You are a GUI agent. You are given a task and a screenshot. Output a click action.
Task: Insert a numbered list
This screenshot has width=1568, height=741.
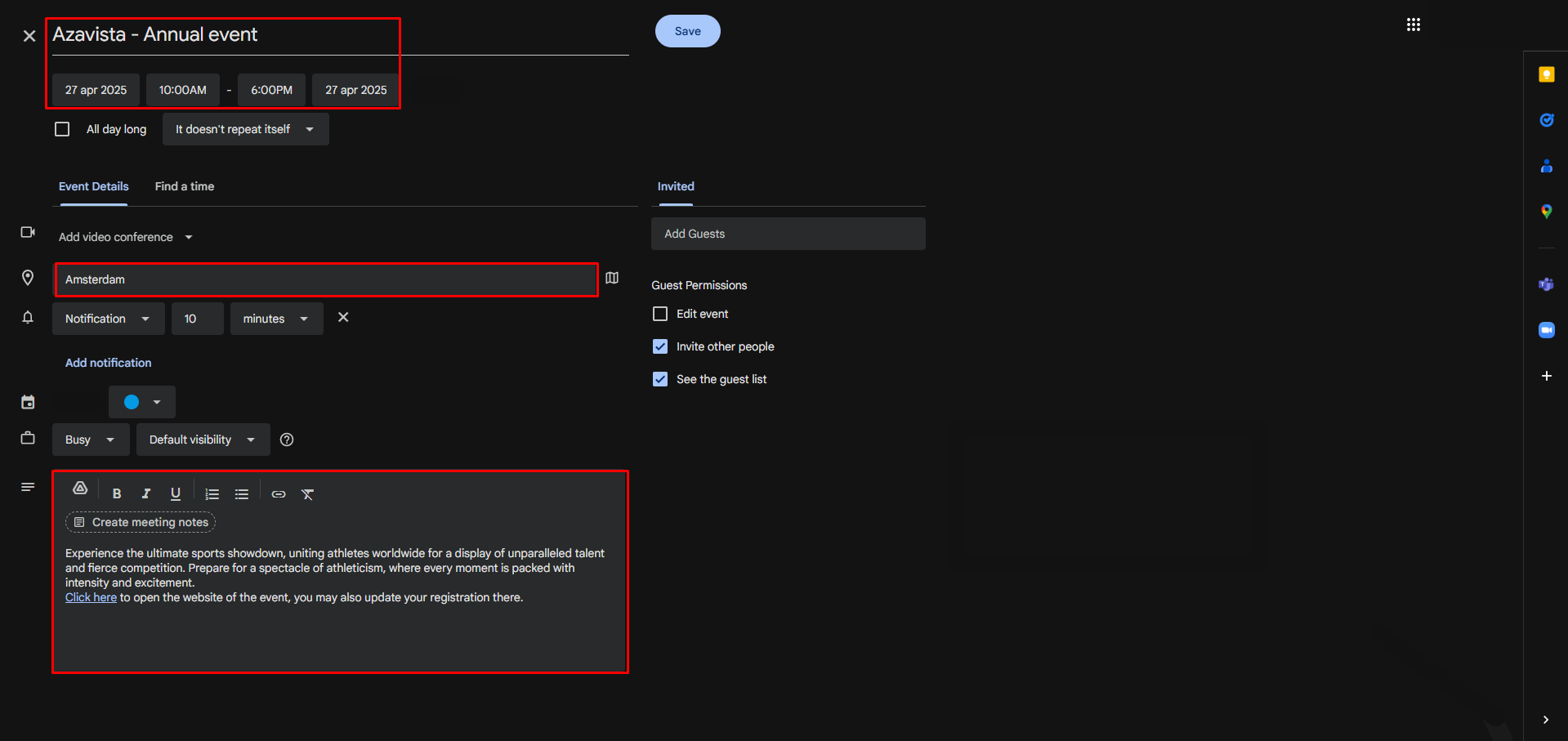pos(212,493)
